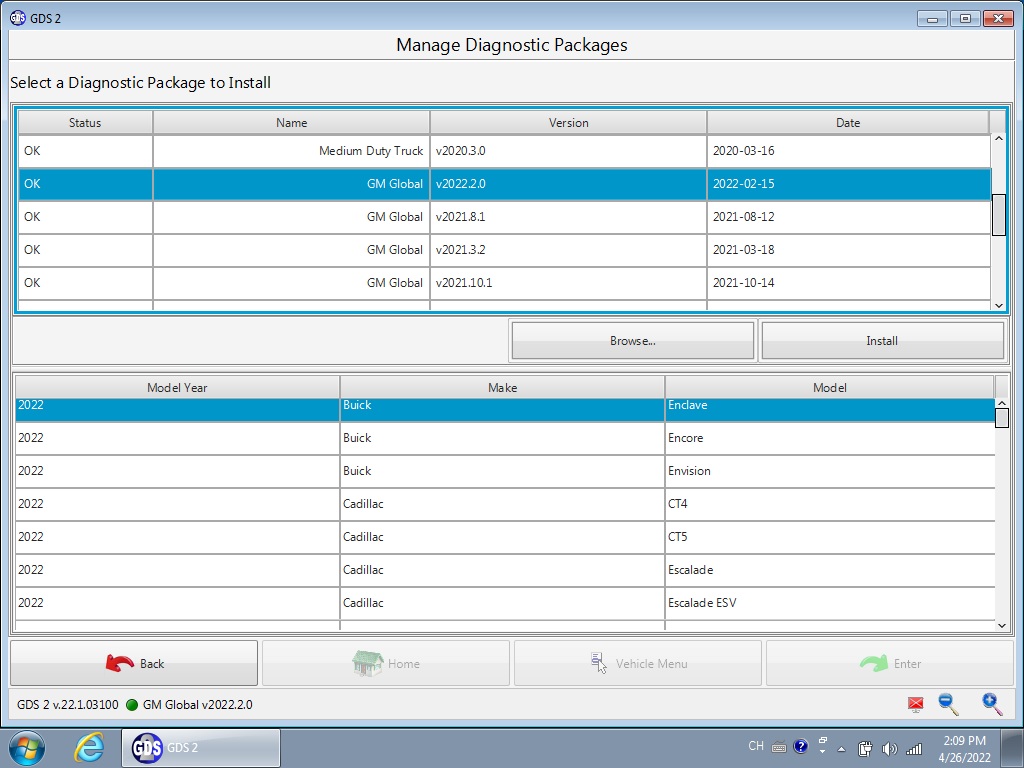The height and width of the screenshot is (768, 1024).
Task: Go Back using the red arrow button
Action: pyautogui.click(x=134, y=664)
